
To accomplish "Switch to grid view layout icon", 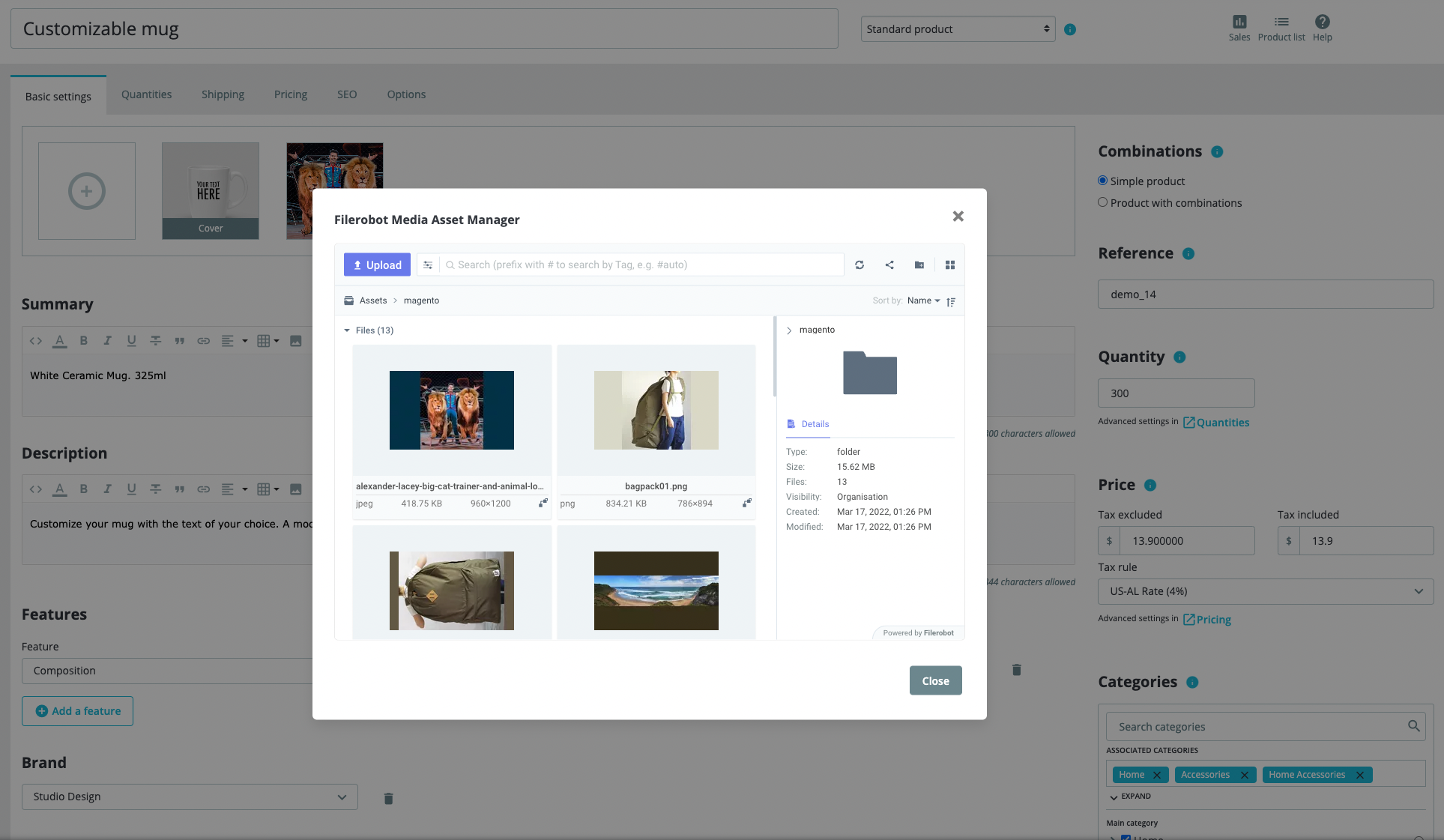I will [950, 265].
